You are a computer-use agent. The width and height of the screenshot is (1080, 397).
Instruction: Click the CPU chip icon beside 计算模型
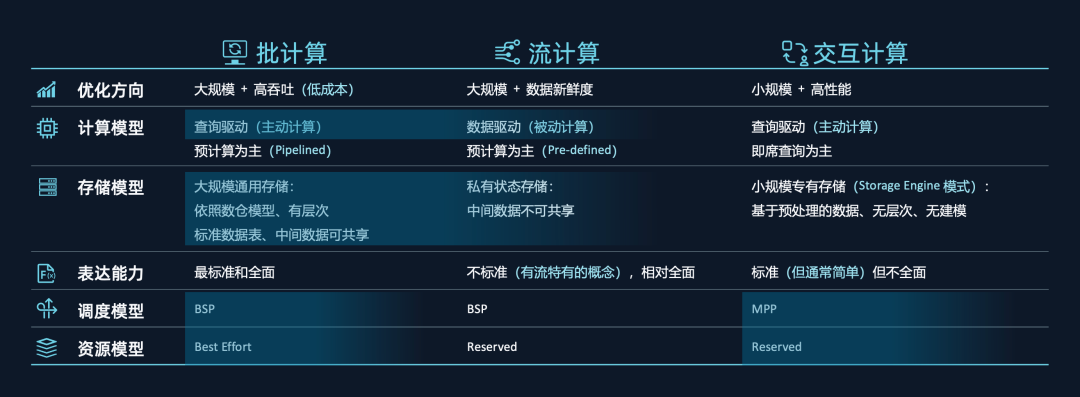(46, 128)
